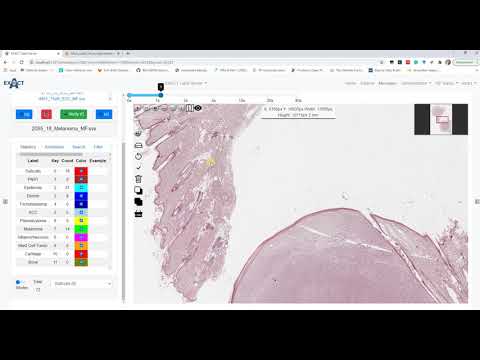This screenshot has height=360, width=480.
Task: Click the leftmost blue navigation button
Action: (x=24, y=114)
